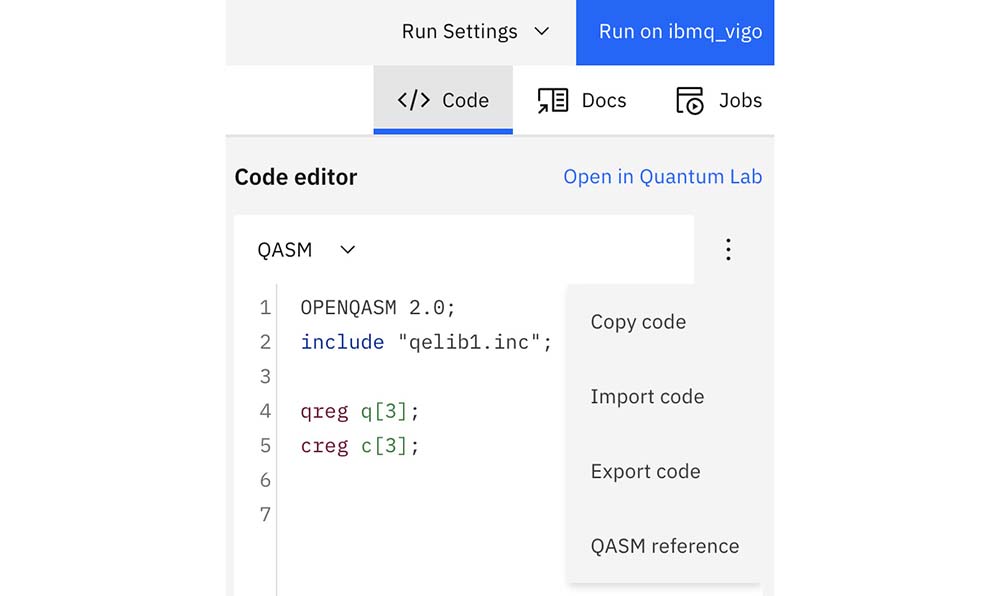1000x596 pixels.
Task: Switch to the Code tab
Action: click(x=443, y=100)
